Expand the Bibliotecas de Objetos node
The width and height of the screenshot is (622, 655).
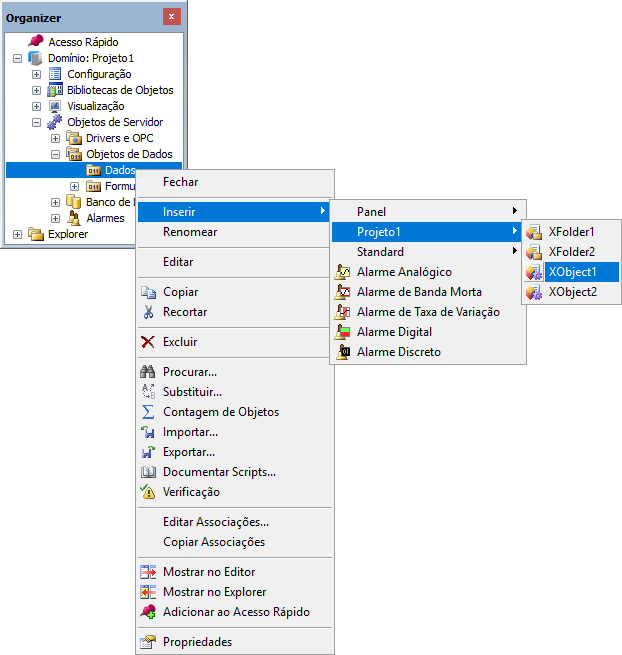[36, 90]
